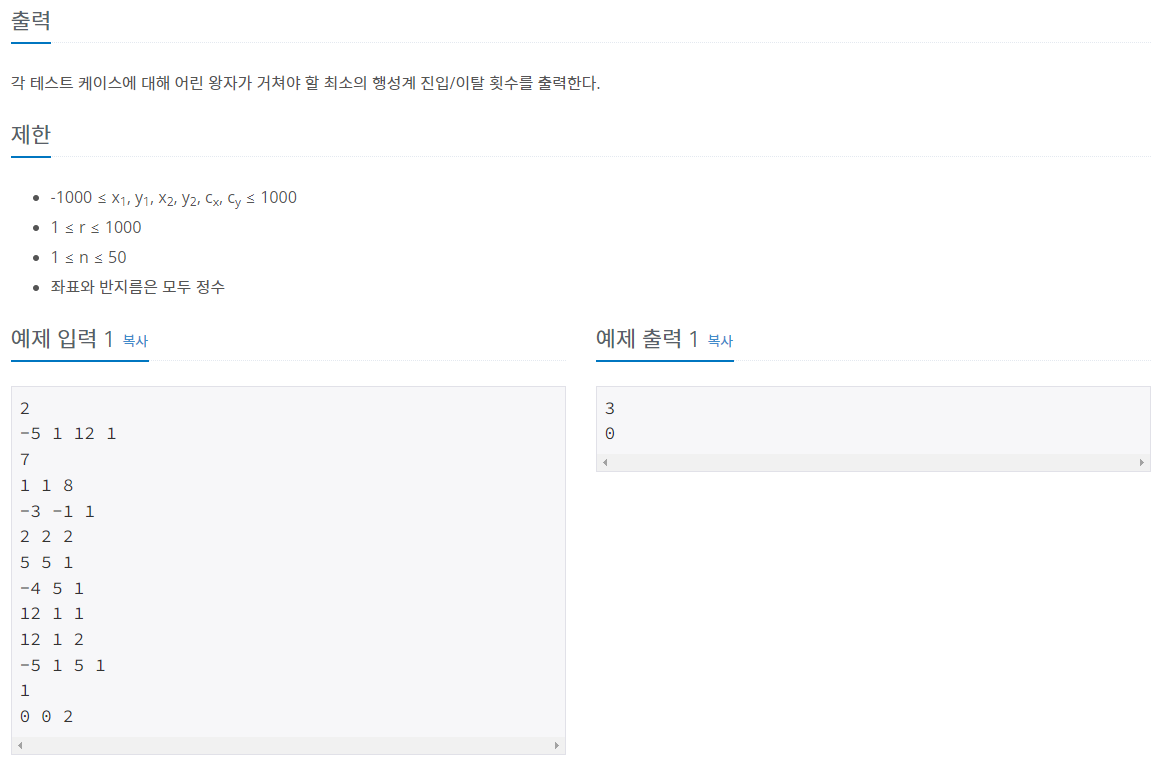Click the constraint line '1 ≤ n ≤ 50'
The height and width of the screenshot is (760, 1157).
coord(91,257)
